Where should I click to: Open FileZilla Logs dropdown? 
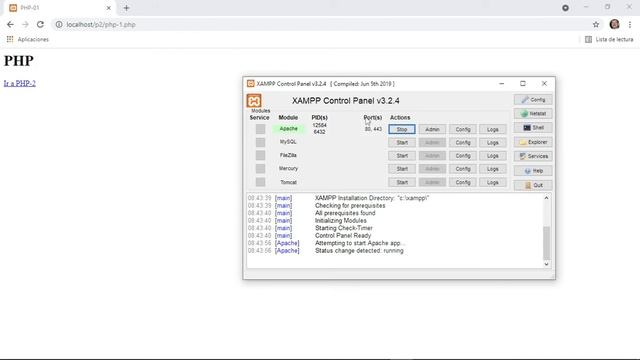tap(493, 156)
